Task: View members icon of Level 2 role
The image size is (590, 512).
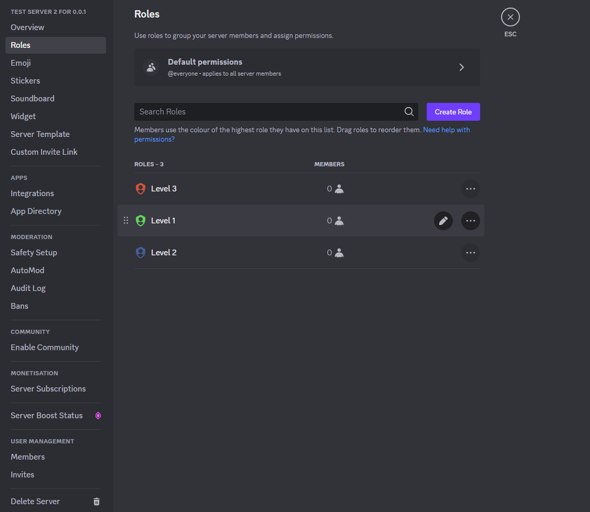Action: [x=339, y=252]
